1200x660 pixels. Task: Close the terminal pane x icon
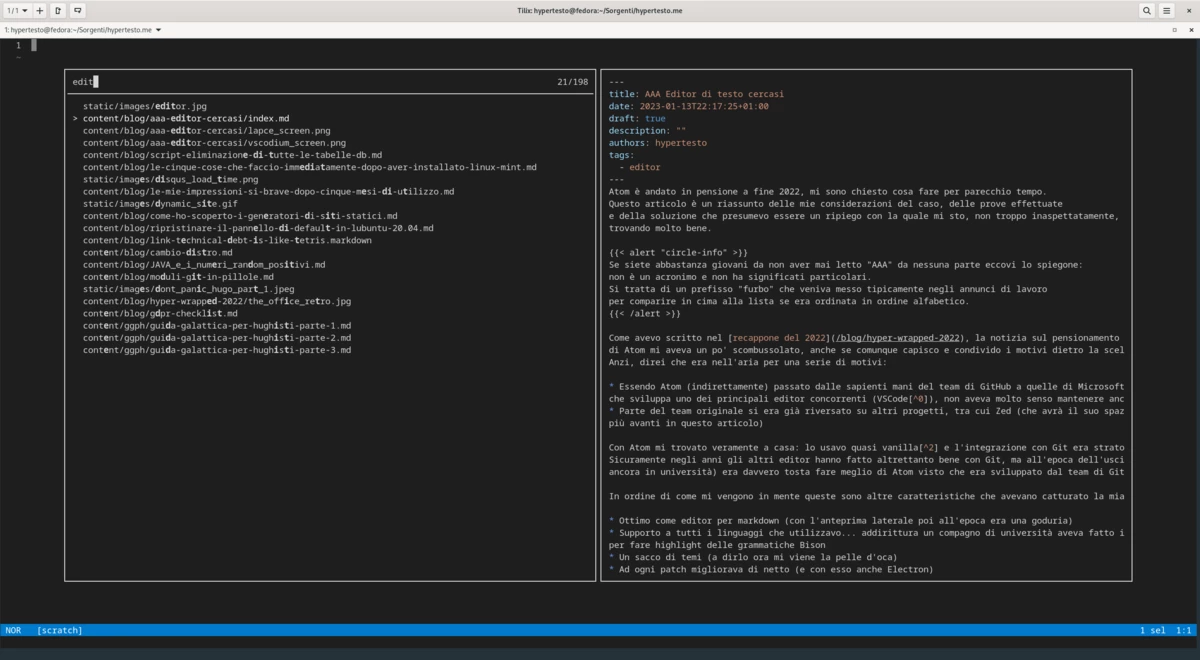1189,30
